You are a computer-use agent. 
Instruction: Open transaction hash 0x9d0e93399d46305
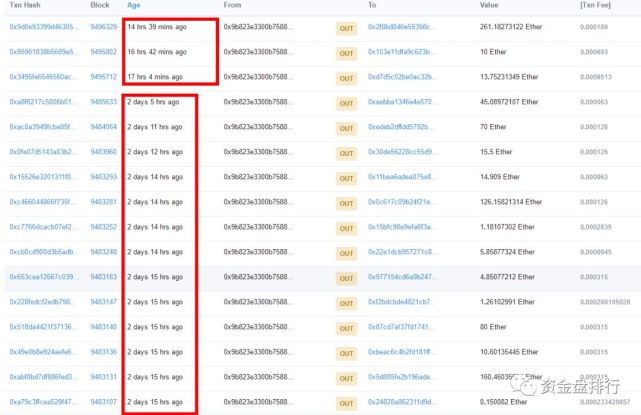tap(44, 27)
